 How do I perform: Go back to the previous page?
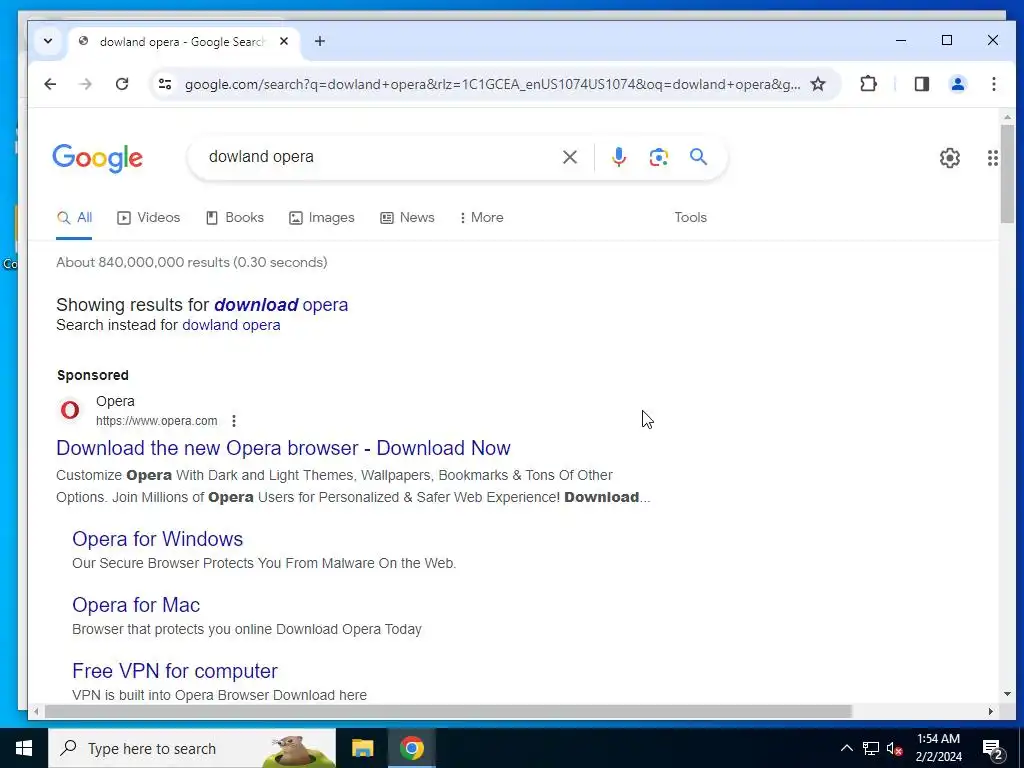50,84
